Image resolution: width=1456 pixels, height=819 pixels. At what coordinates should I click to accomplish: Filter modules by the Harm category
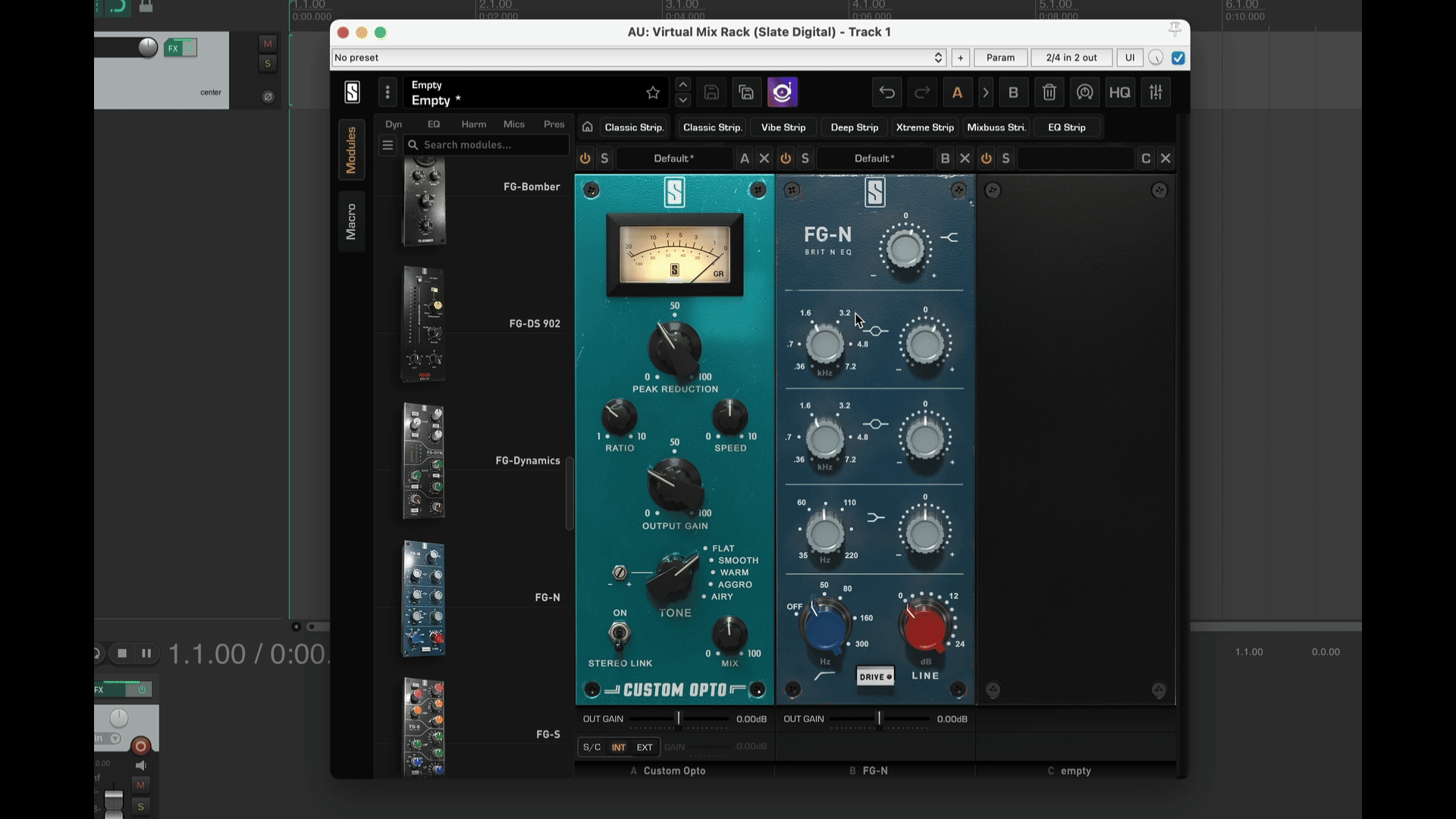click(474, 124)
